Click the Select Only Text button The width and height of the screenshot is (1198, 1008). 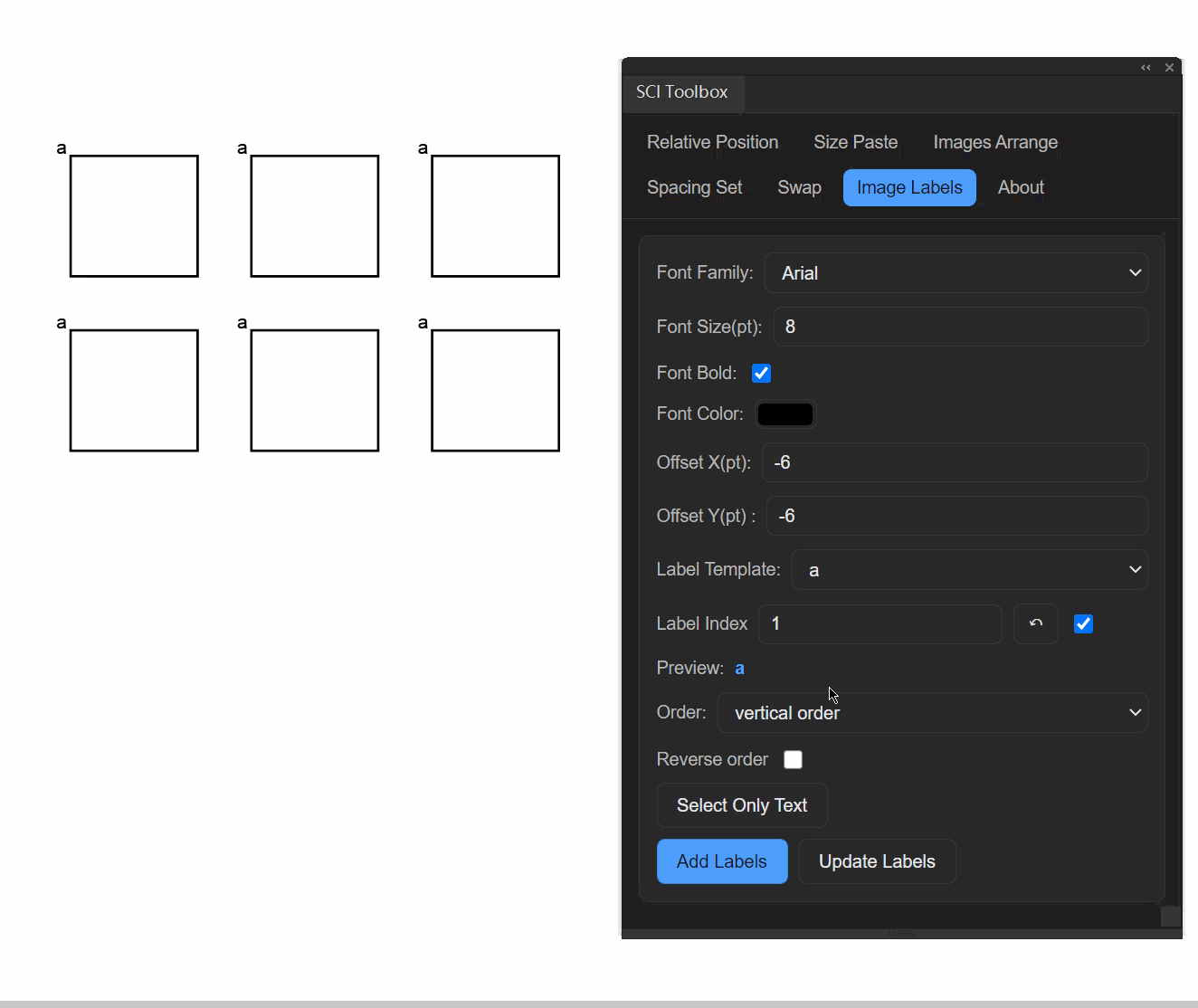point(741,805)
